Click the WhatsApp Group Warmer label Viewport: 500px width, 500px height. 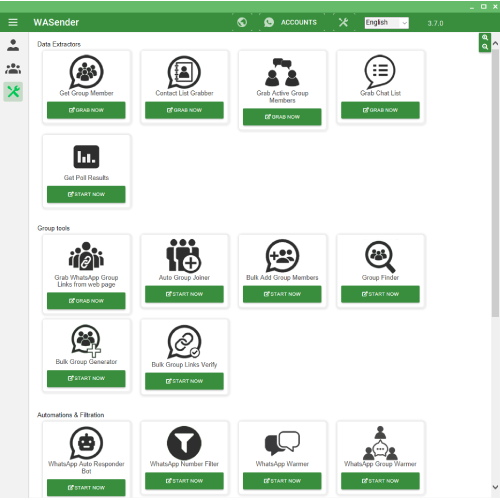tap(380, 464)
